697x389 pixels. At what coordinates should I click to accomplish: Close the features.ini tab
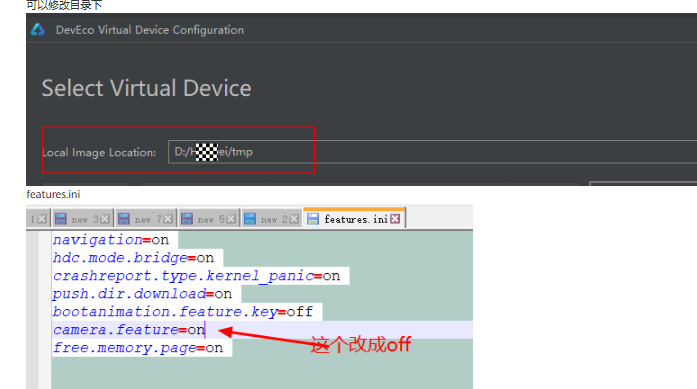[x=395, y=219]
